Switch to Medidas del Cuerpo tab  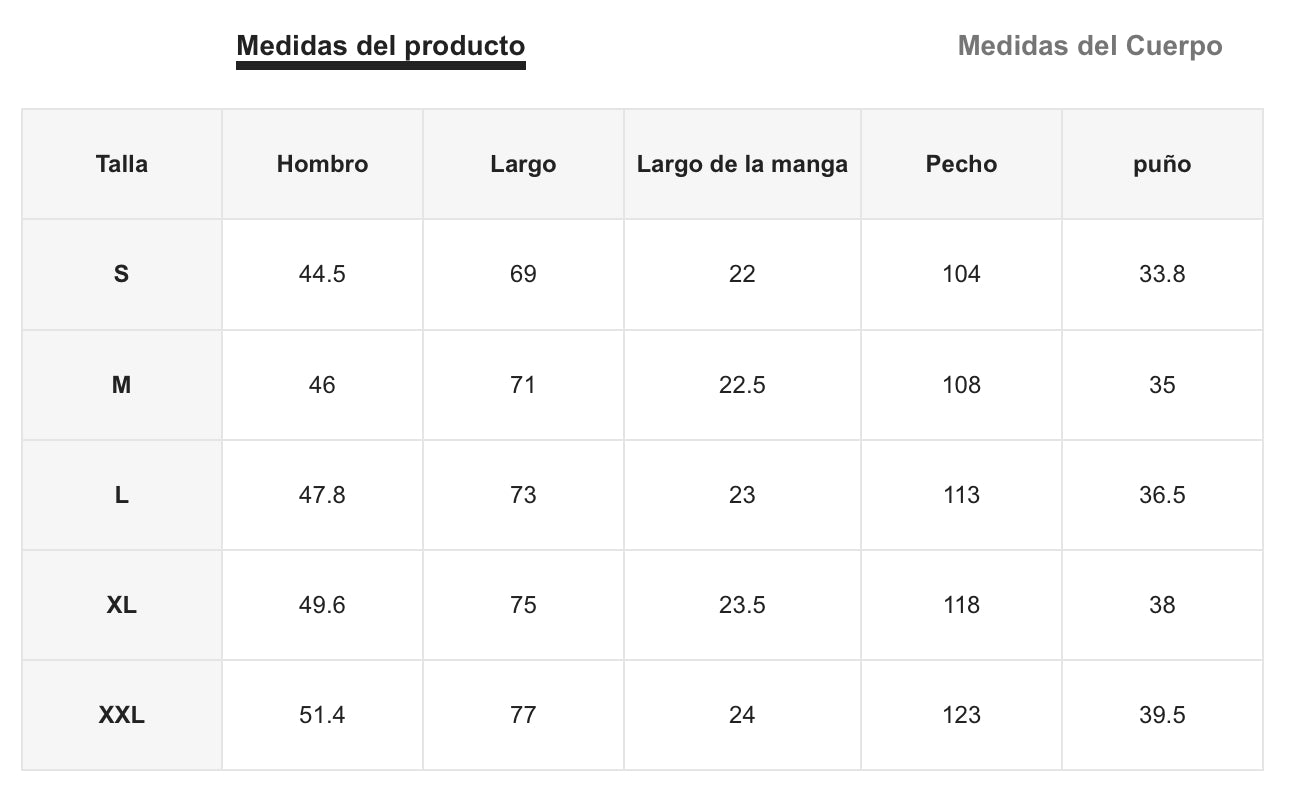pyautogui.click(x=1089, y=46)
